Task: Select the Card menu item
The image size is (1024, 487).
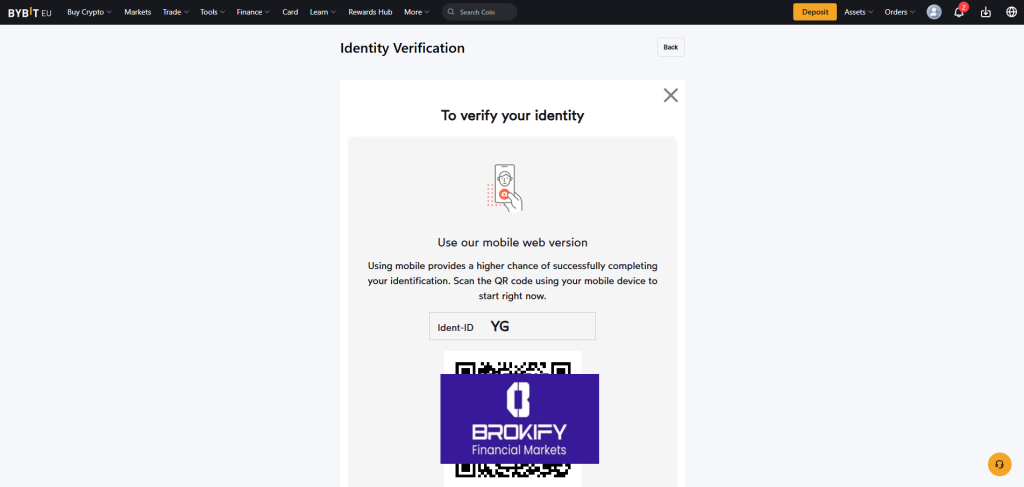Action: [290, 12]
